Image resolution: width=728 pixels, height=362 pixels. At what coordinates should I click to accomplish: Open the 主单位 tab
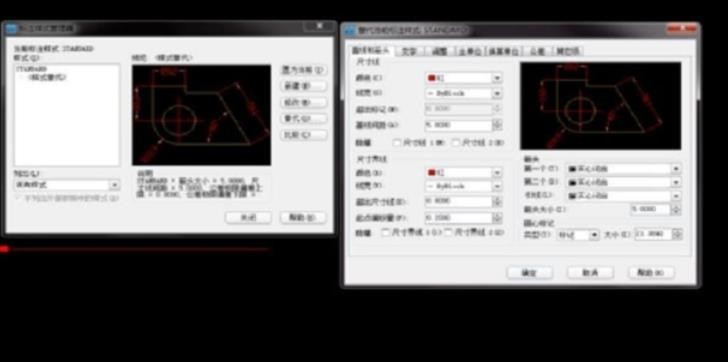click(470, 51)
